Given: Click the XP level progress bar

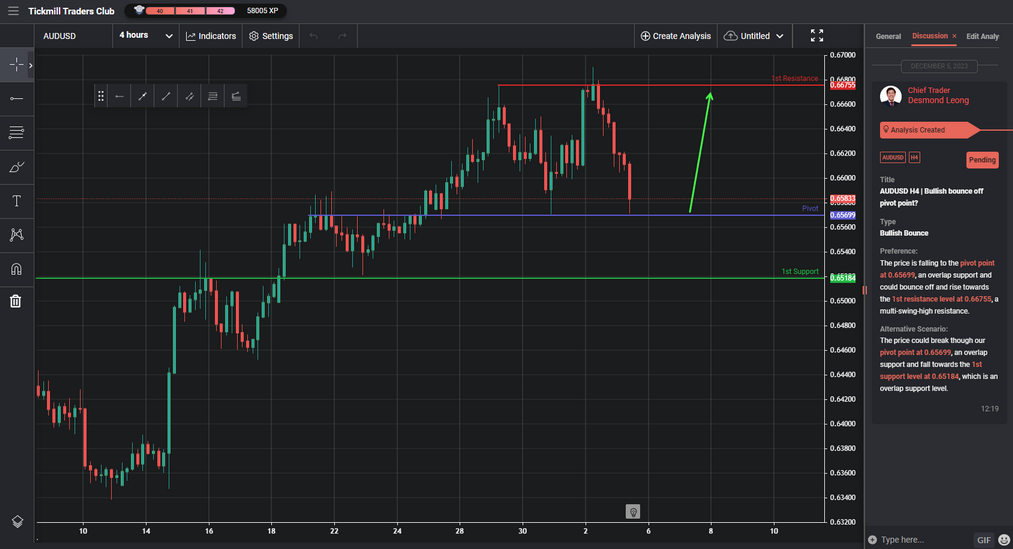Looking at the screenshot, I should (191, 11).
